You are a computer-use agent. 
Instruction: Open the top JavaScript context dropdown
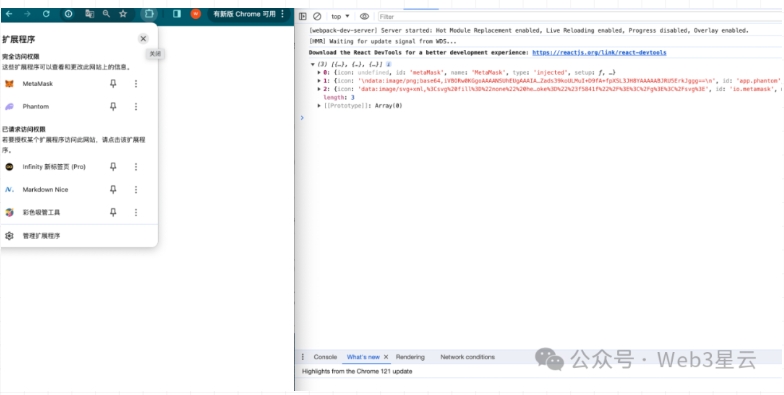pos(340,16)
